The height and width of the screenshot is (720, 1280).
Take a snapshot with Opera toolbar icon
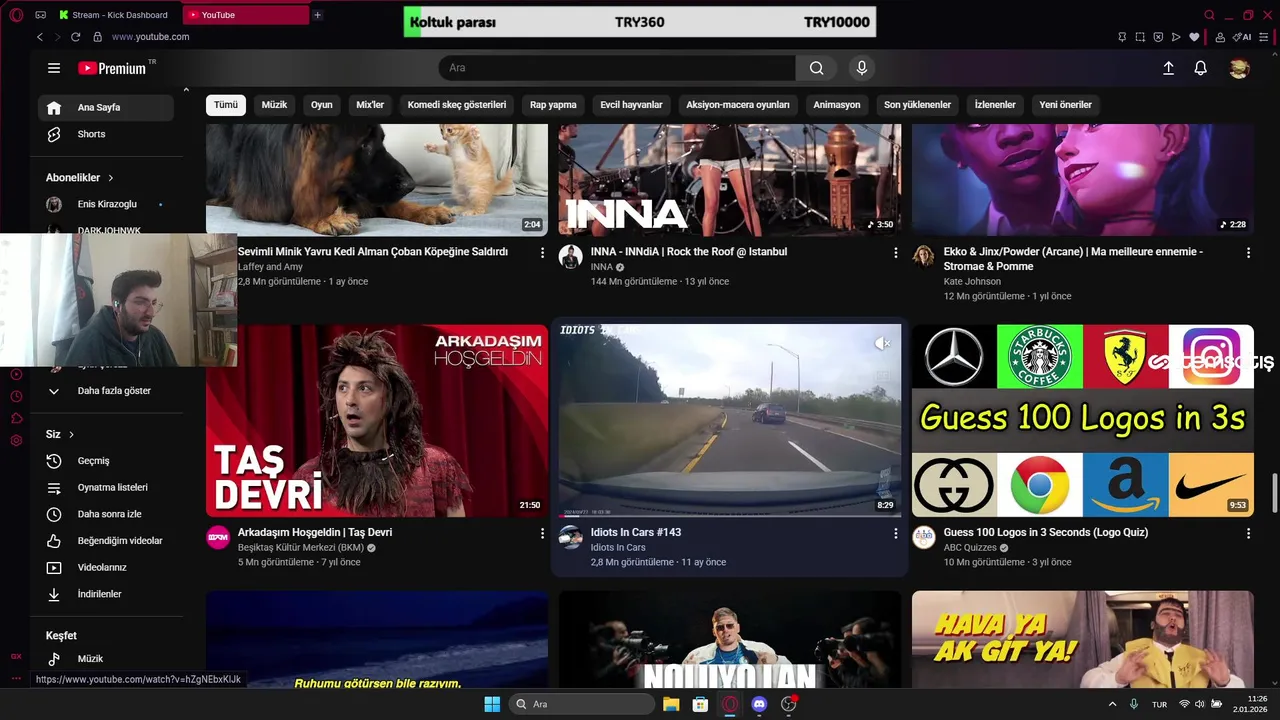point(1140,37)
